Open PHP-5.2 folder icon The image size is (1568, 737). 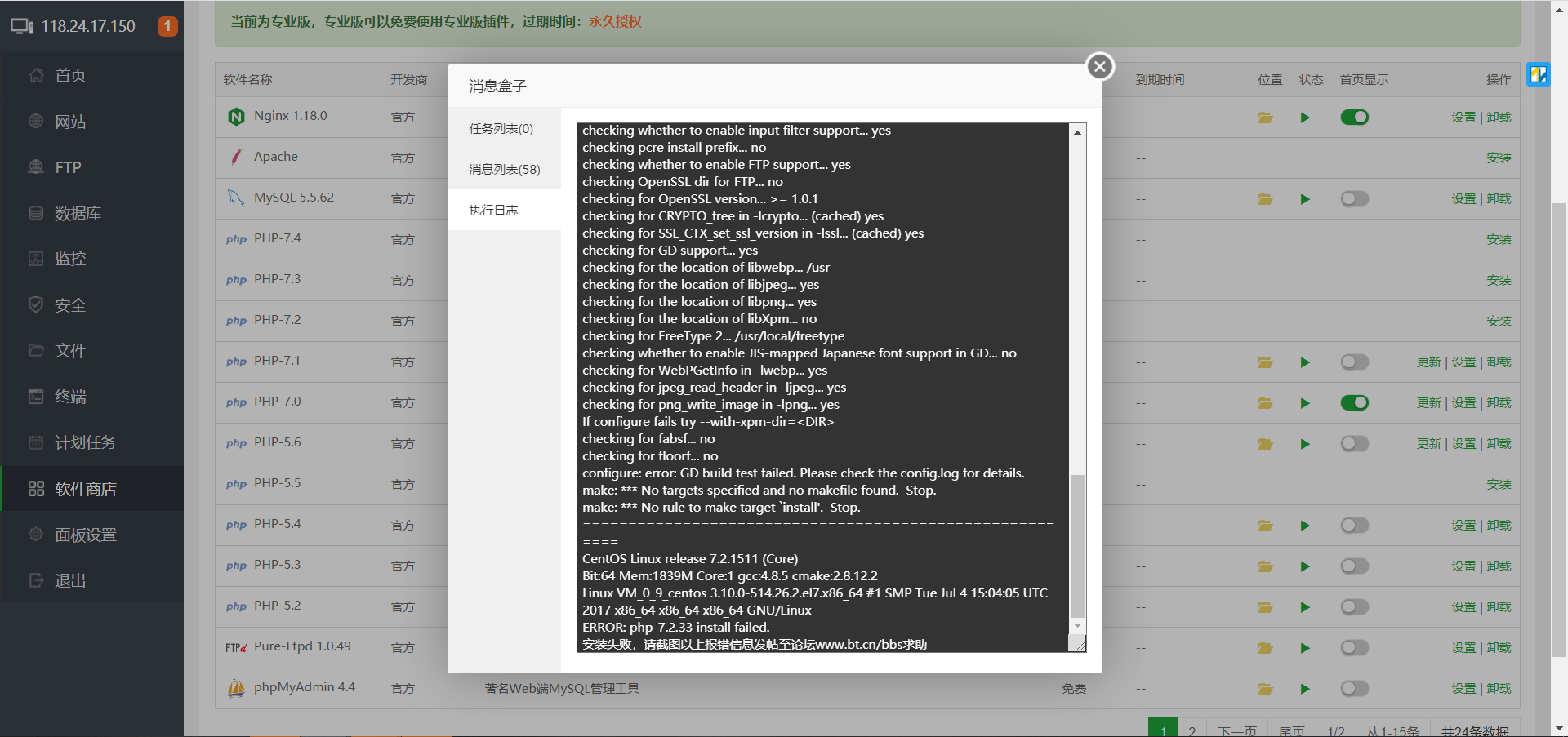pos(1266,607)
